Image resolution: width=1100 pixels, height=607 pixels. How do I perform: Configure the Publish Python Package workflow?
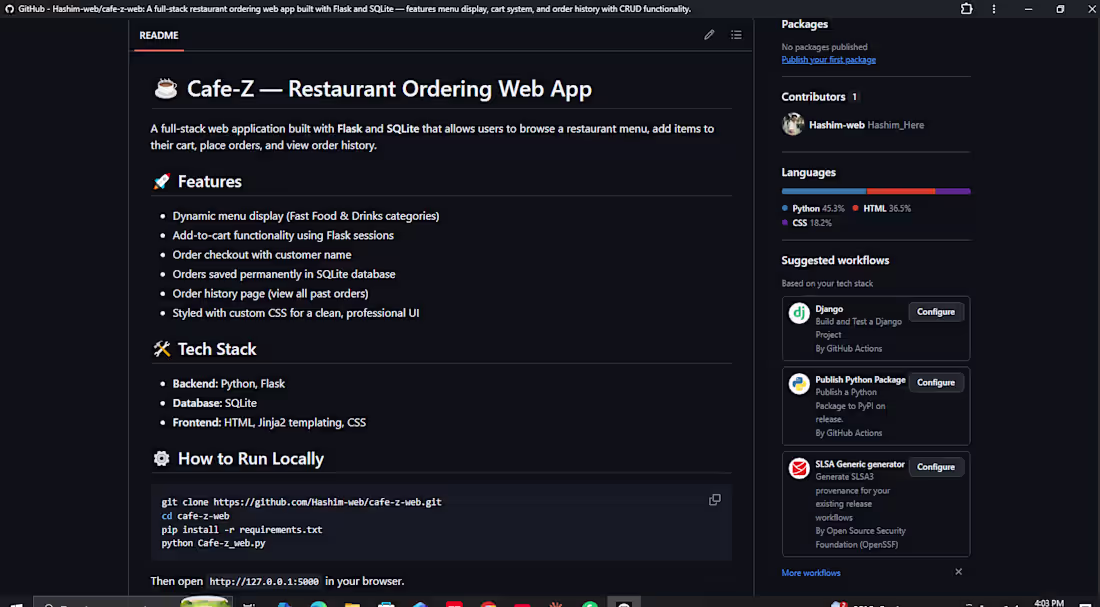(936, 382)
